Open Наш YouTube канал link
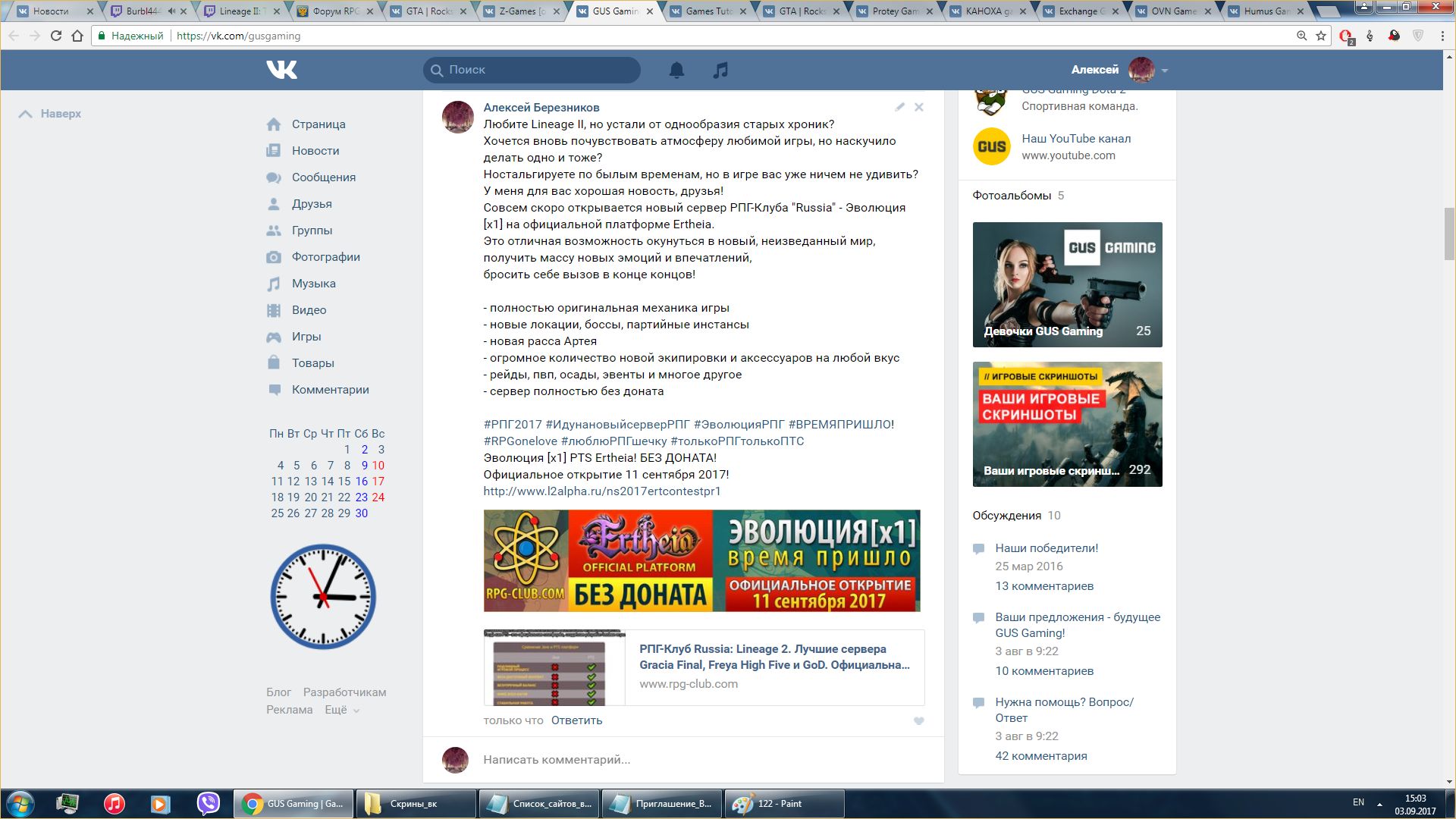Viewport: 1456px width, 819px height. click(1076, 139)
